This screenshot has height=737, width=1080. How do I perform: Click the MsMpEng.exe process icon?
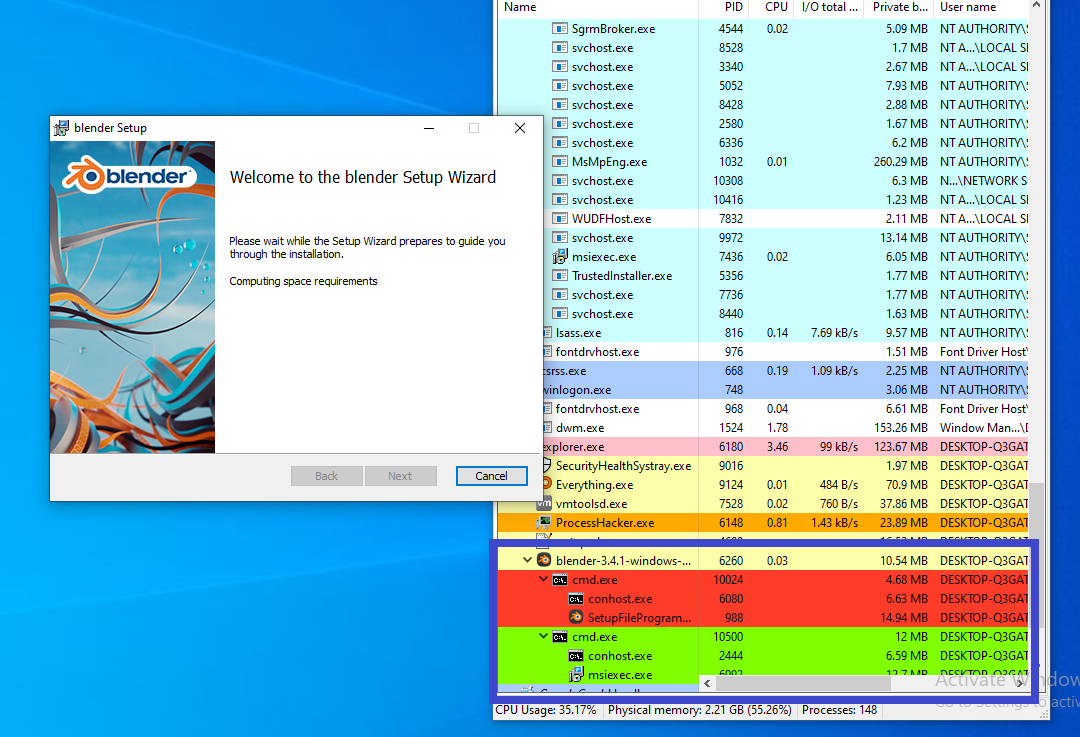pos(561,161)
